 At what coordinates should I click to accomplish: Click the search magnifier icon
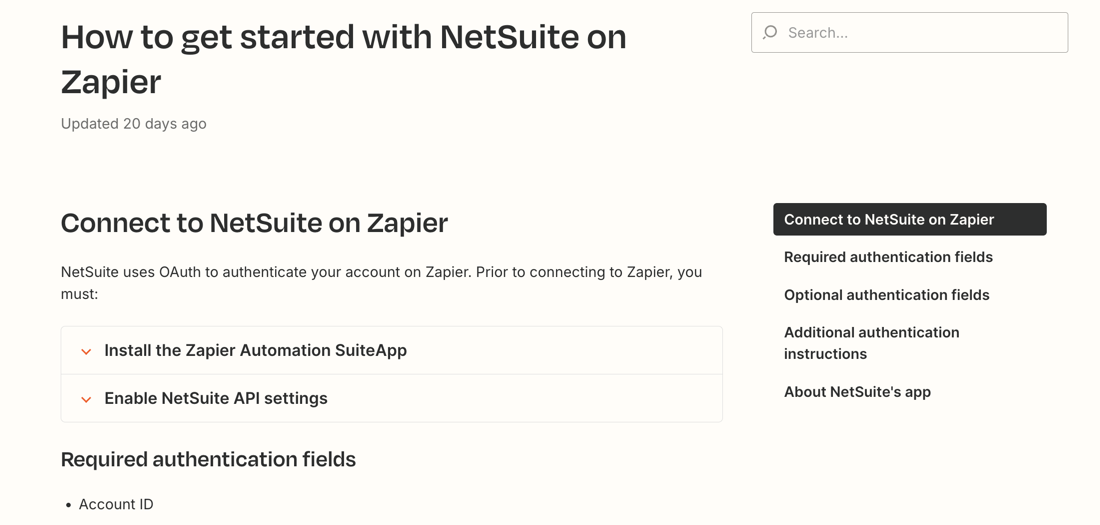coord(770,33)
